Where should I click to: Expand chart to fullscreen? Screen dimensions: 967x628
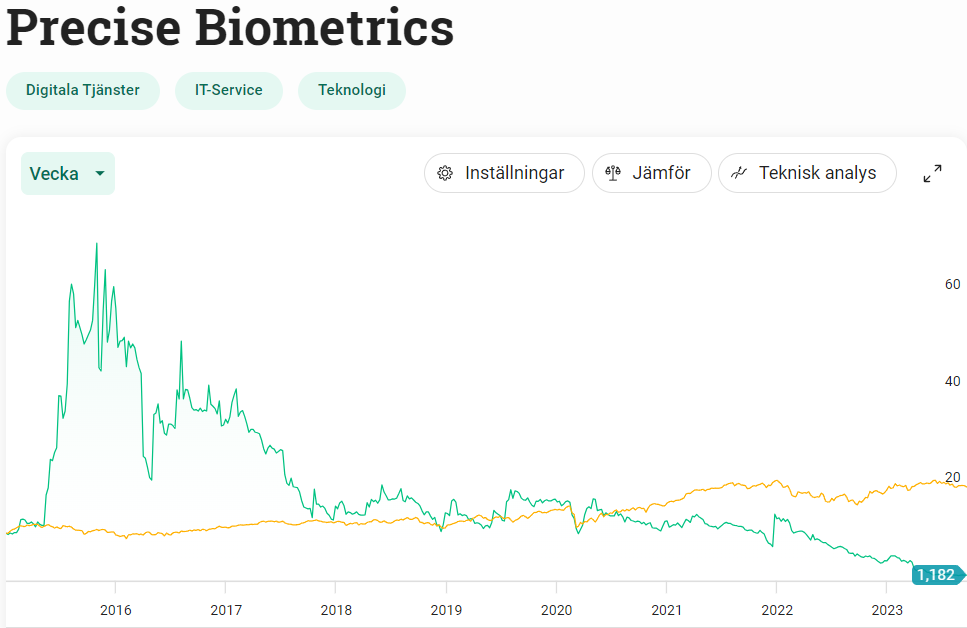click(932, 173)
